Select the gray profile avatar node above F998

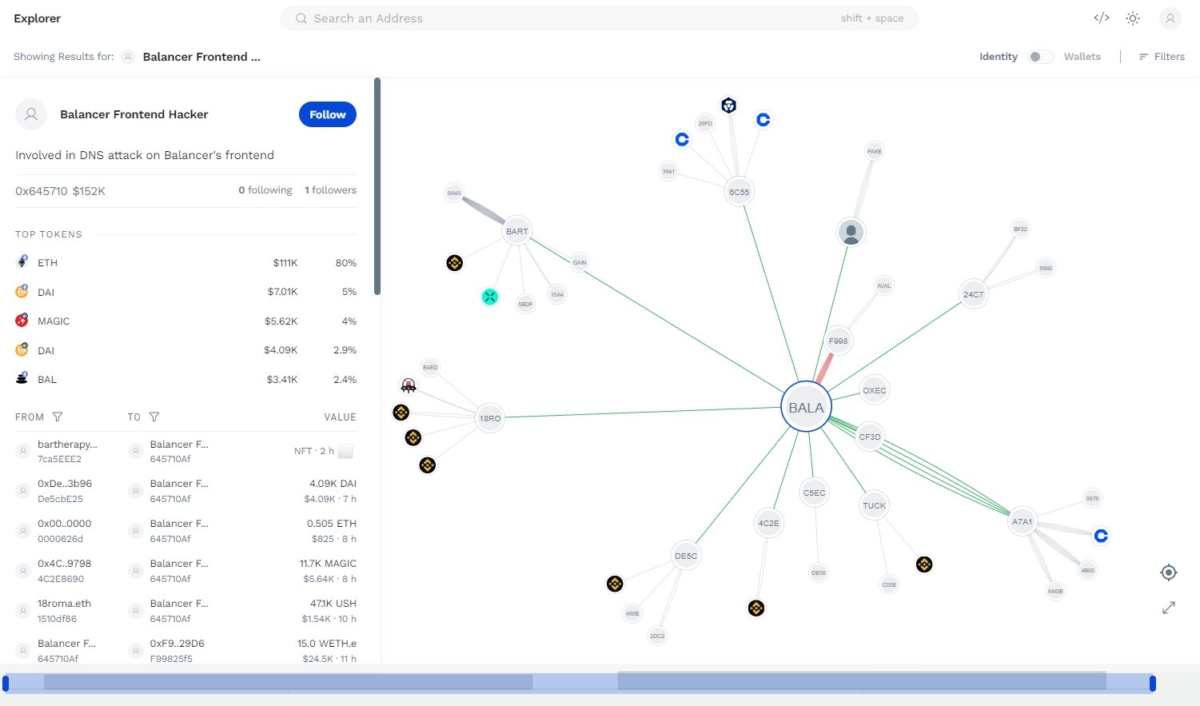point(851,233)
